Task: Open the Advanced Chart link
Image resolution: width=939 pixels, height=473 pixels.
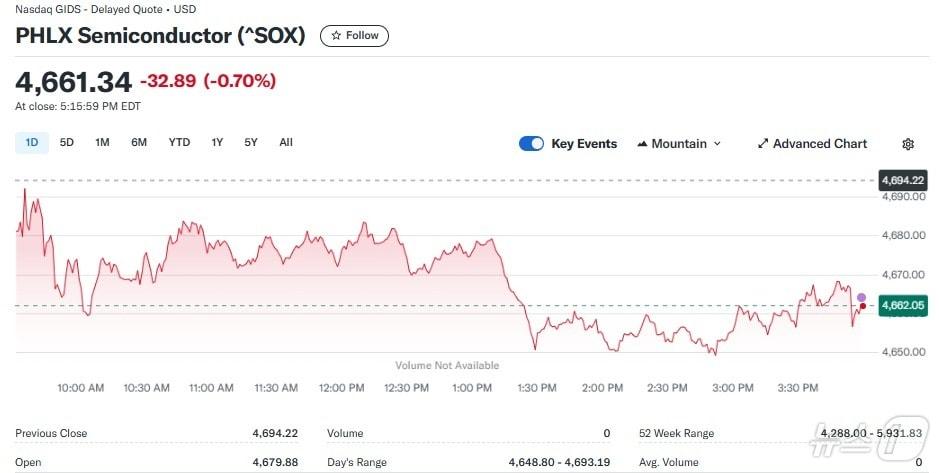Action: pyautogui.click(x=819, y=144)
